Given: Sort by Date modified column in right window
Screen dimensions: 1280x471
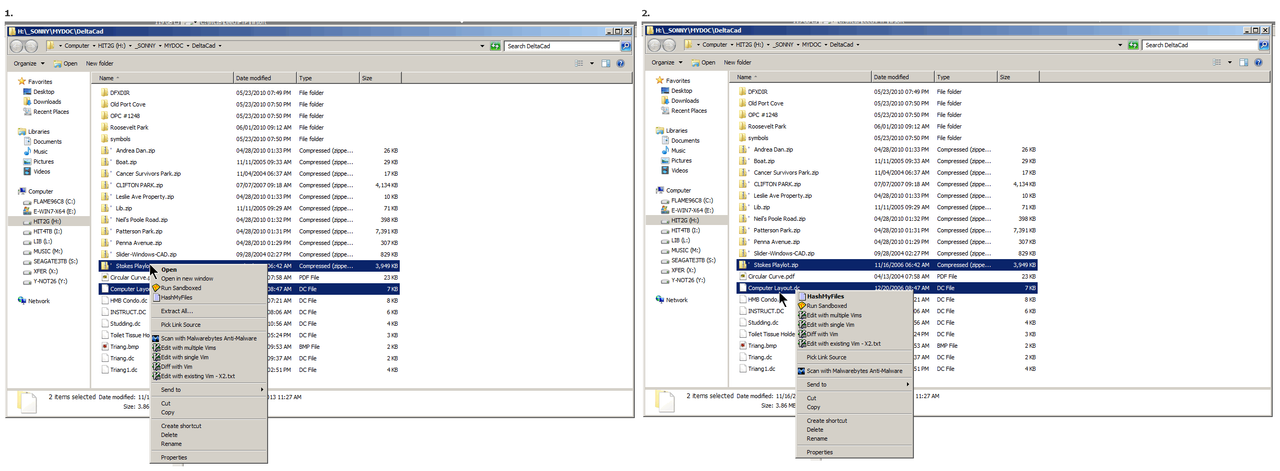Looking at the screenshot, I should 901,77.
